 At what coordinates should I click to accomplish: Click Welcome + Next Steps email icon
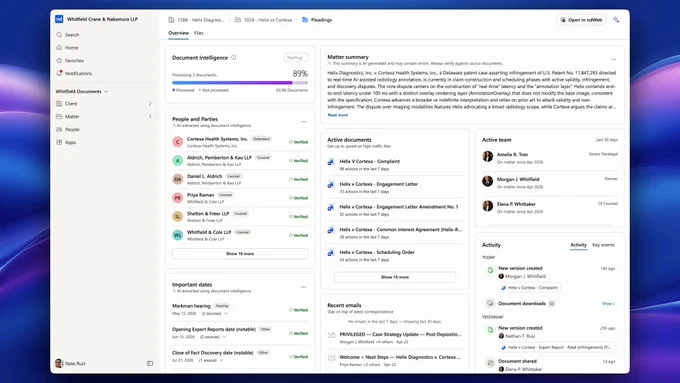331,358
